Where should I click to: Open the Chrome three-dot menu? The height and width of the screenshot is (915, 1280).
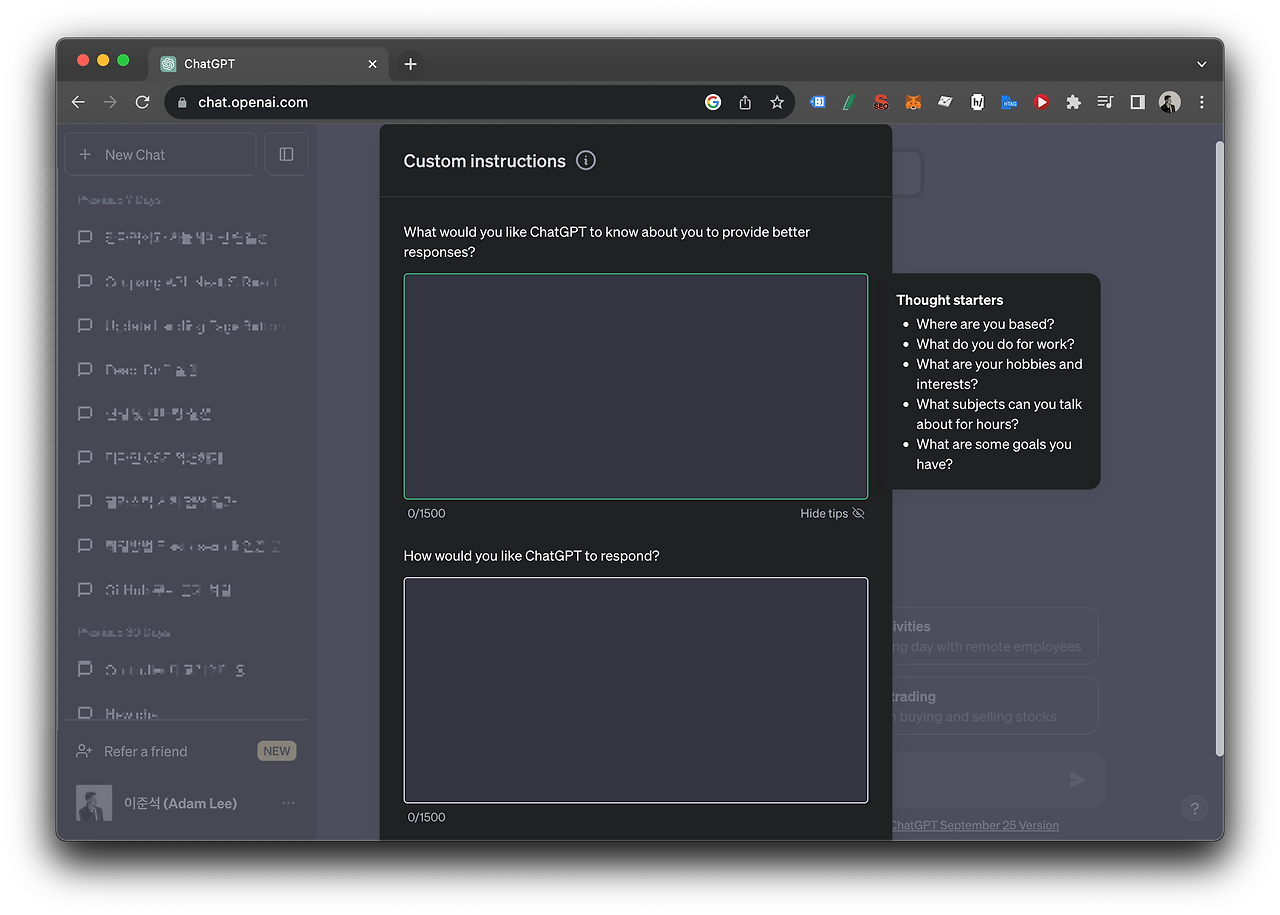coord(1201,102)
